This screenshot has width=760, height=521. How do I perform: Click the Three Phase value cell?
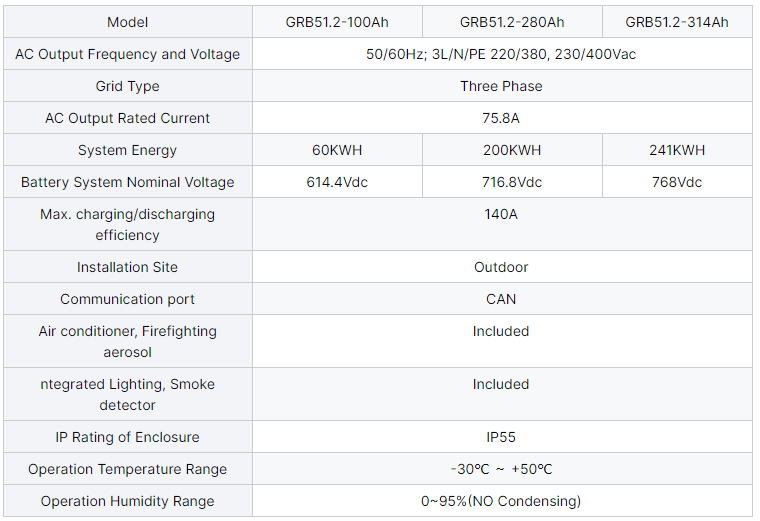pyautogui.click(x=501, y=86)
